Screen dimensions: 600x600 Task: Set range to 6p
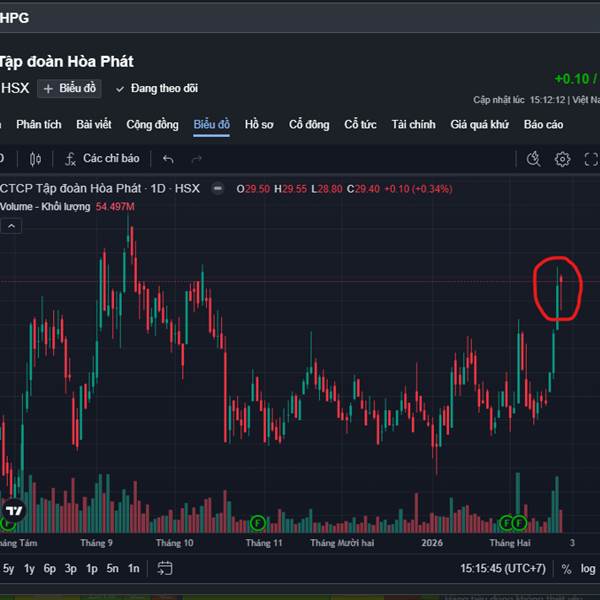pyautogui.click(x=50, y=569)
